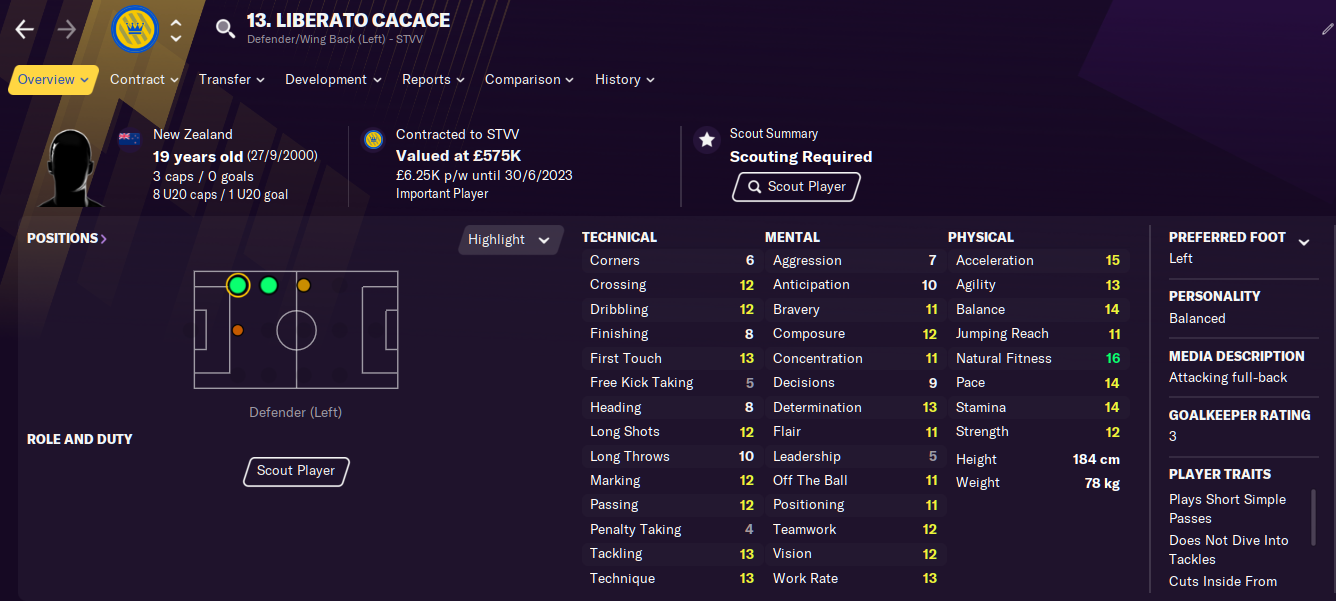Viewport: 1336px width, 601px height.
Task: Click the player silhouette portrait
Action: (x=72, y=167)
